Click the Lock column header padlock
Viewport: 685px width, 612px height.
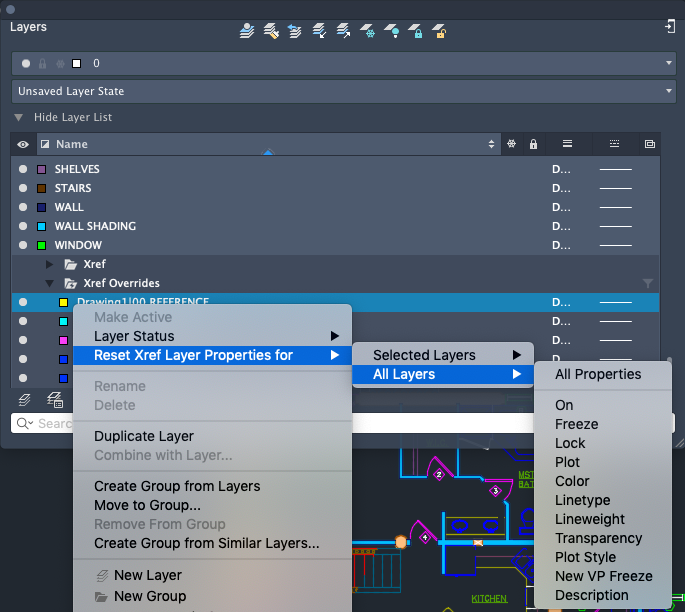(x=533, y=144)
